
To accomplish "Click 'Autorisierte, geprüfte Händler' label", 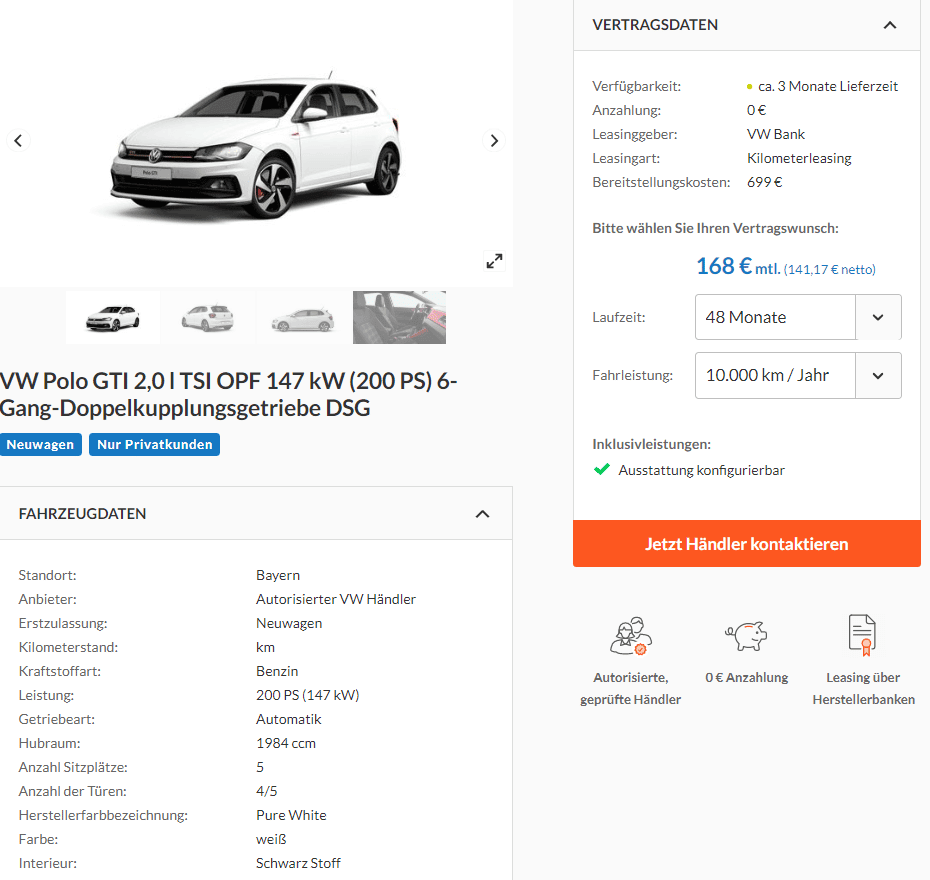I will tap(630, 688).
